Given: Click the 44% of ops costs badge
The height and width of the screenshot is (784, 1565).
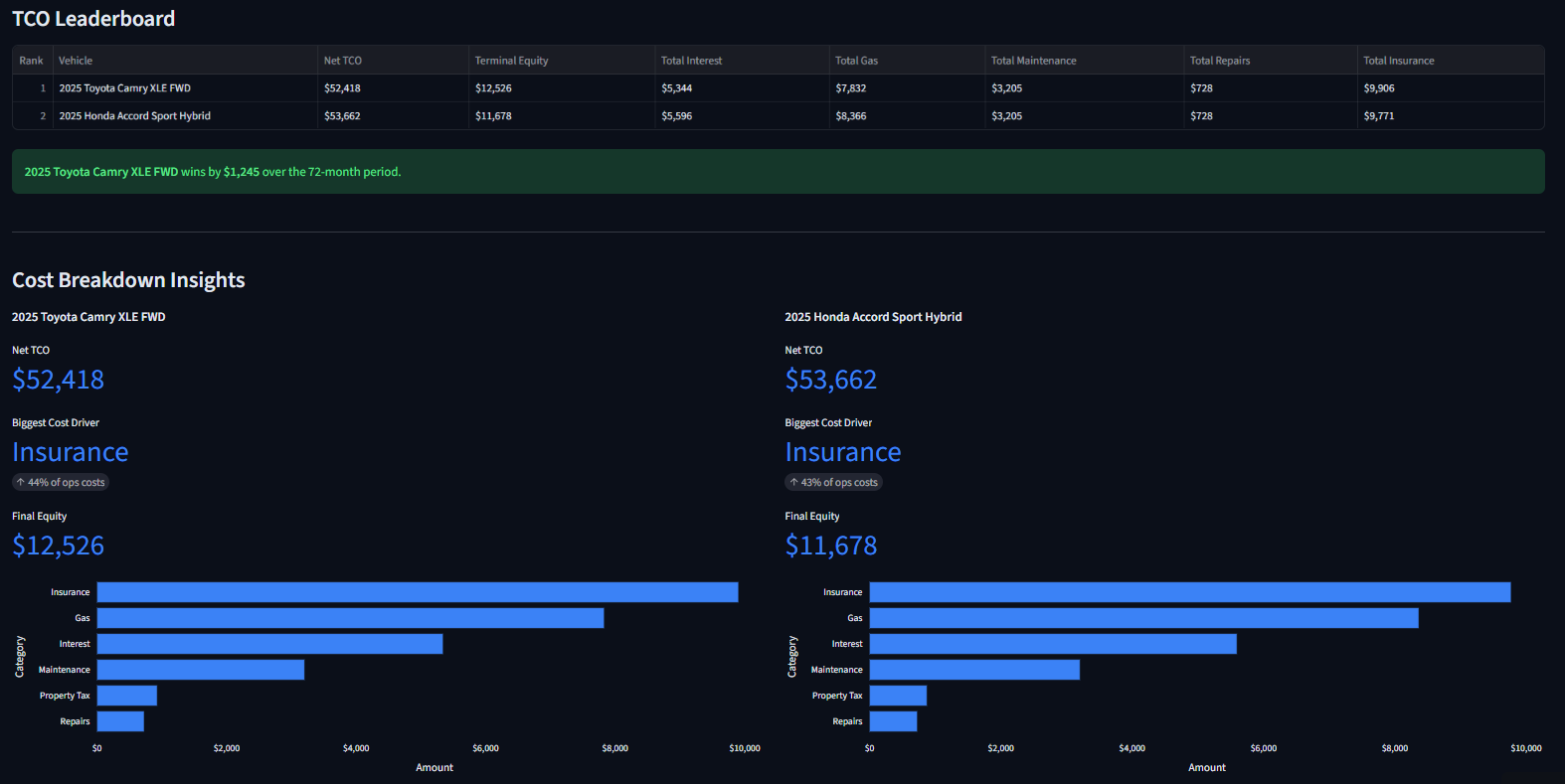Looking at the screenshot, I should 60,483.
